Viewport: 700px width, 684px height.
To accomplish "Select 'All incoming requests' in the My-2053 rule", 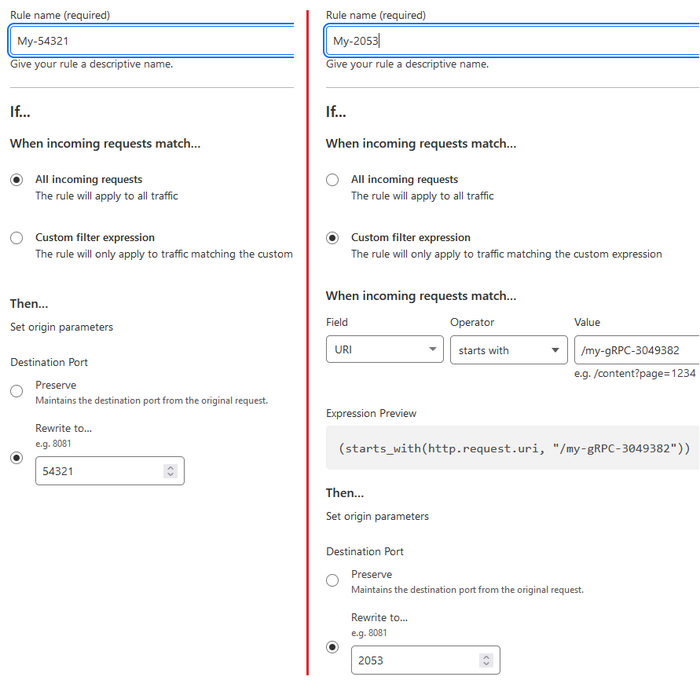I will 333,180.
